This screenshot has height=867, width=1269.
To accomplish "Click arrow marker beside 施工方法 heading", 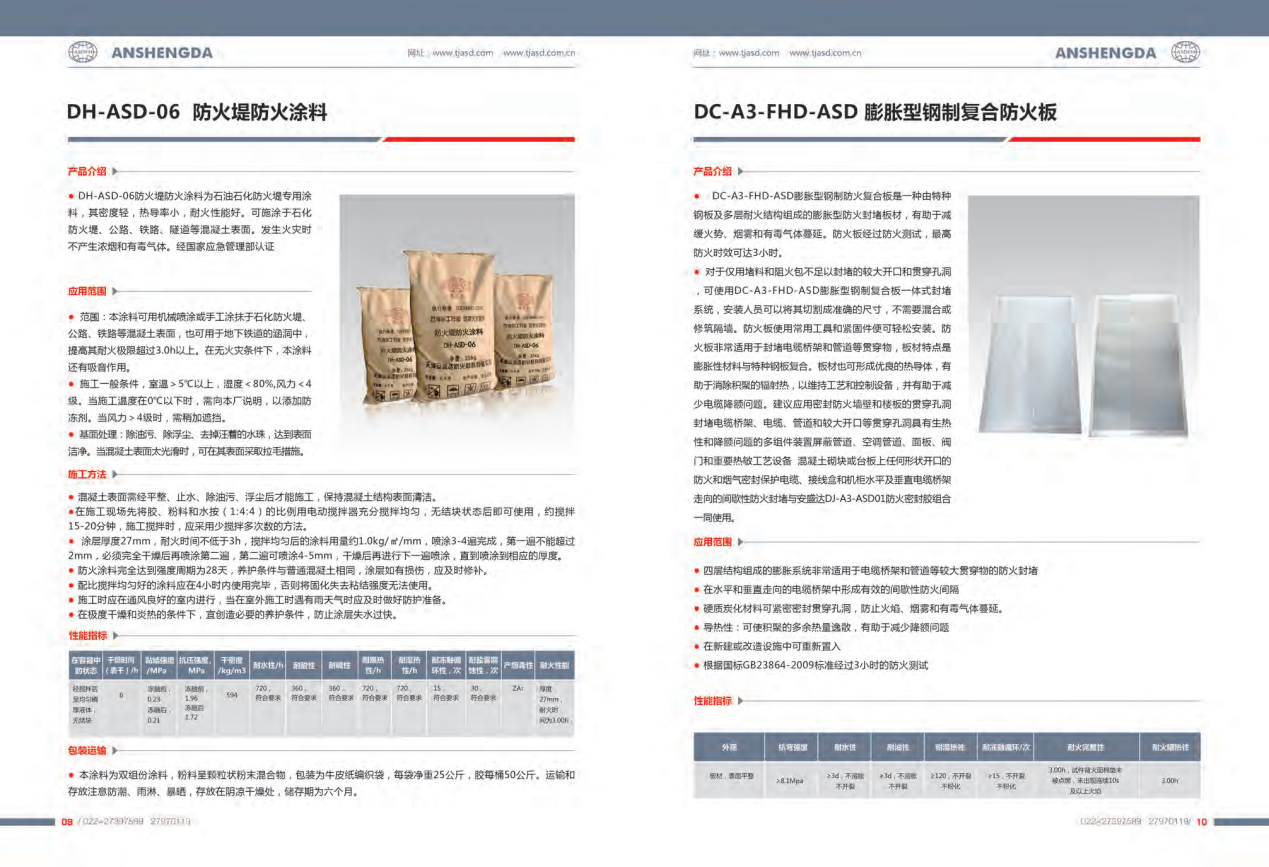I will click(116, 474).
